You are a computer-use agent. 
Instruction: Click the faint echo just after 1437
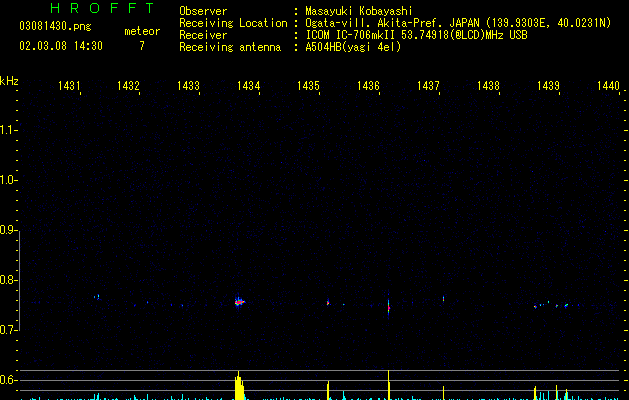pyautogui.click(x=443, y=298)
